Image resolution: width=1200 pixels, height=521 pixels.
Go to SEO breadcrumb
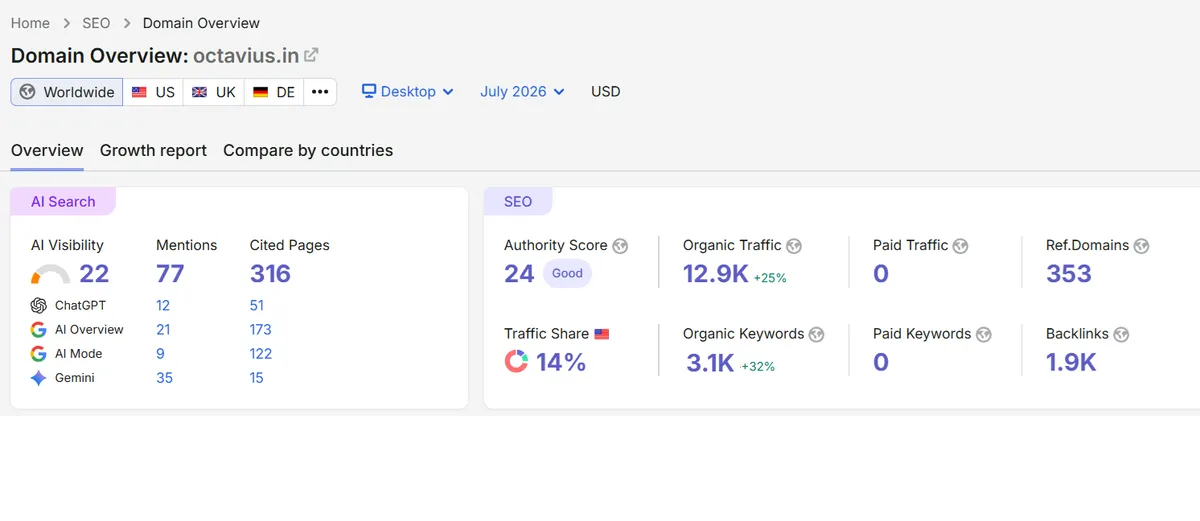coord(96,23)
